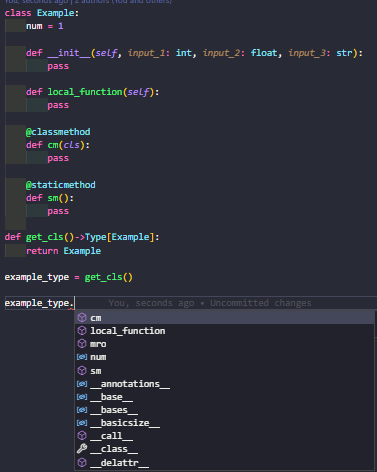The image size is (377, 472).
Task: Select the __basicsize__ suggestion
Action: pos(224,423)
